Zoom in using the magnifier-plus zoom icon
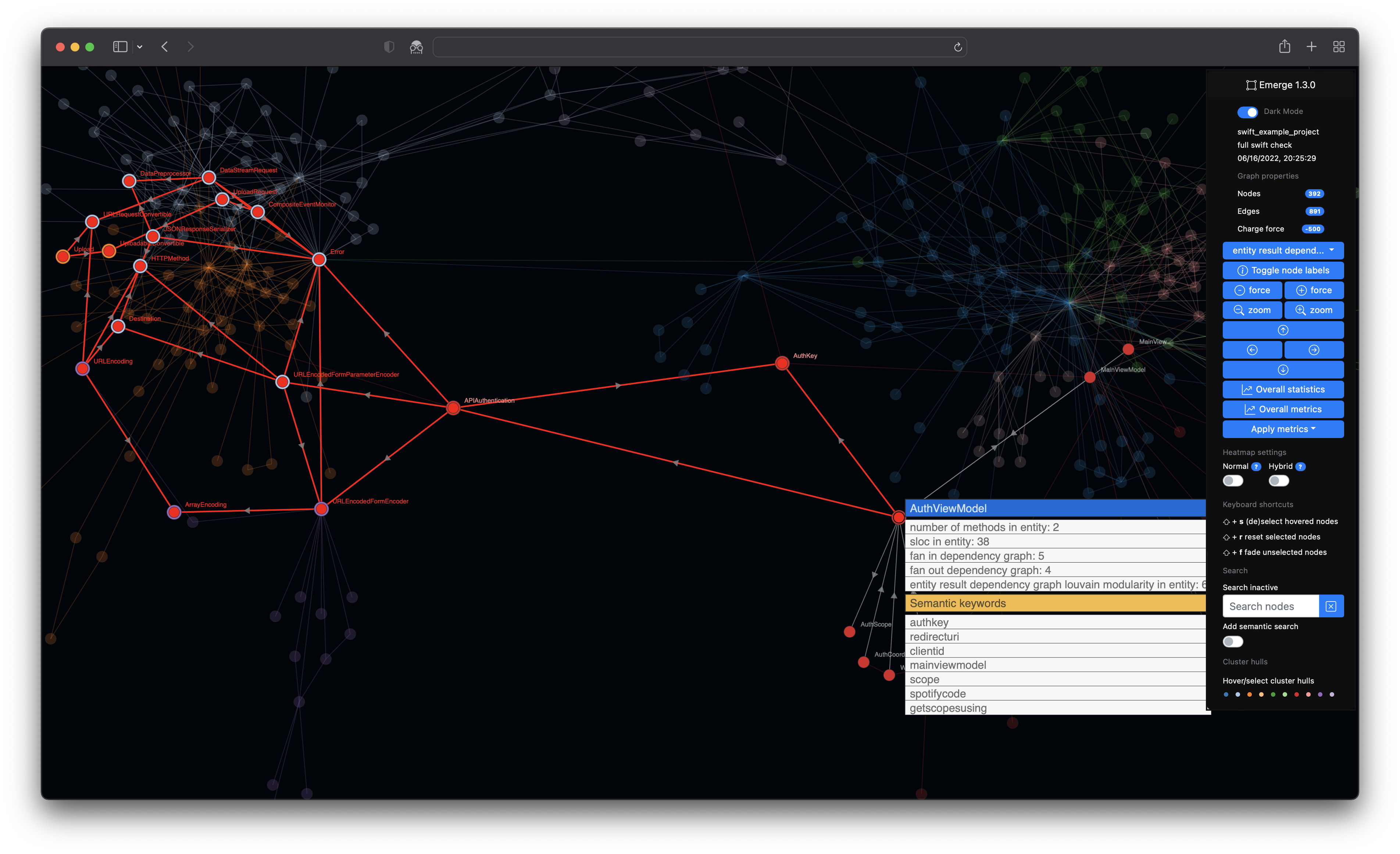The height and width of the screenshot is (854, 1400). click(1314, 310)
